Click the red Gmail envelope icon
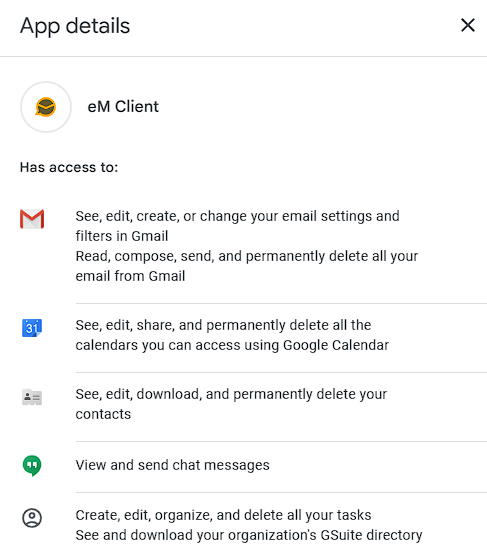 point(32,219)
